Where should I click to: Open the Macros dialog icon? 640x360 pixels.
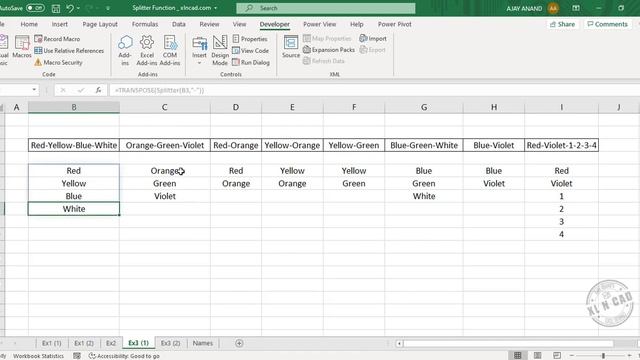[x=22, y=47]
